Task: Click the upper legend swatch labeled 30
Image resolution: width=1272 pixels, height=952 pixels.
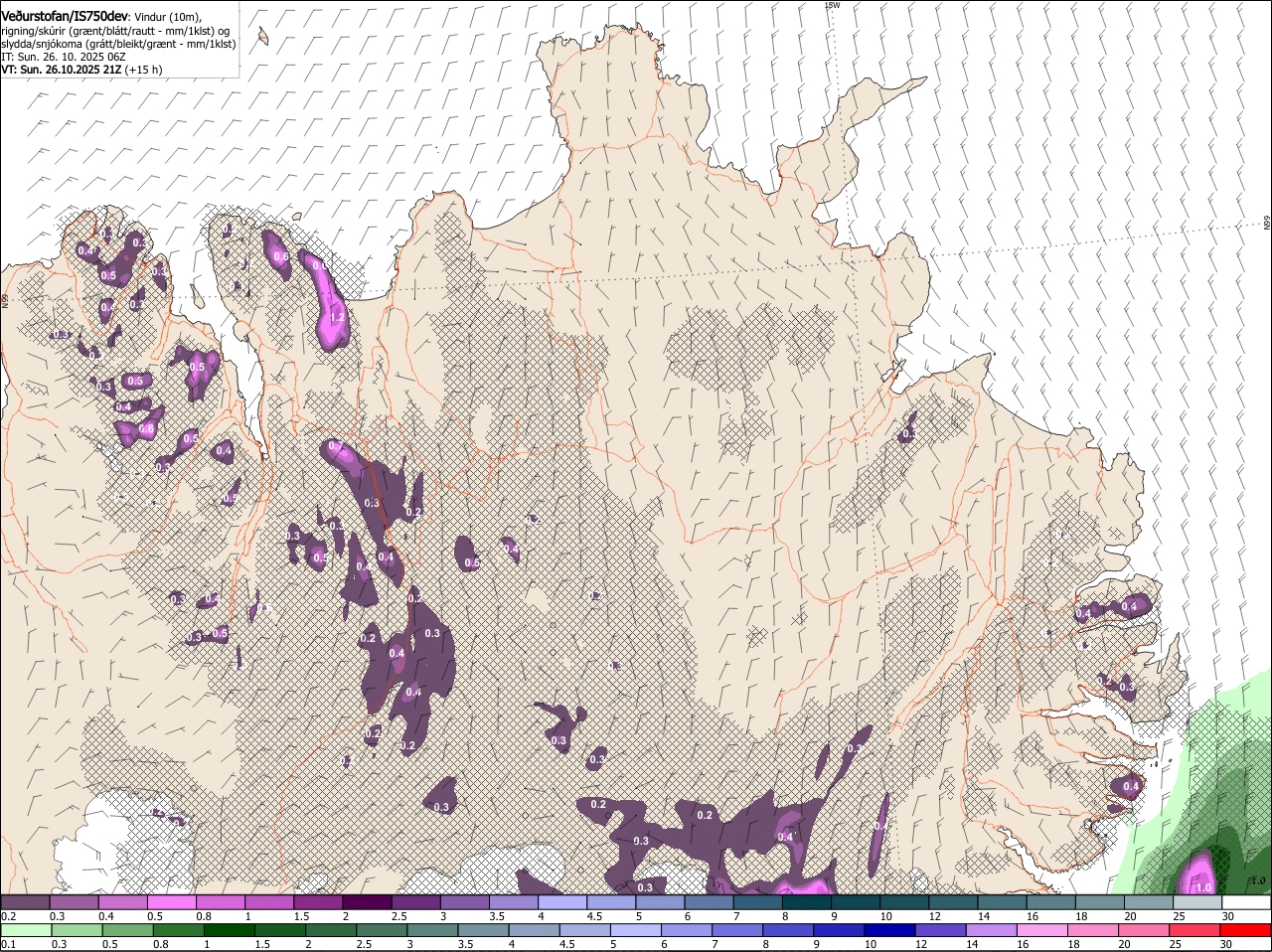Action: pos(1246,901)
